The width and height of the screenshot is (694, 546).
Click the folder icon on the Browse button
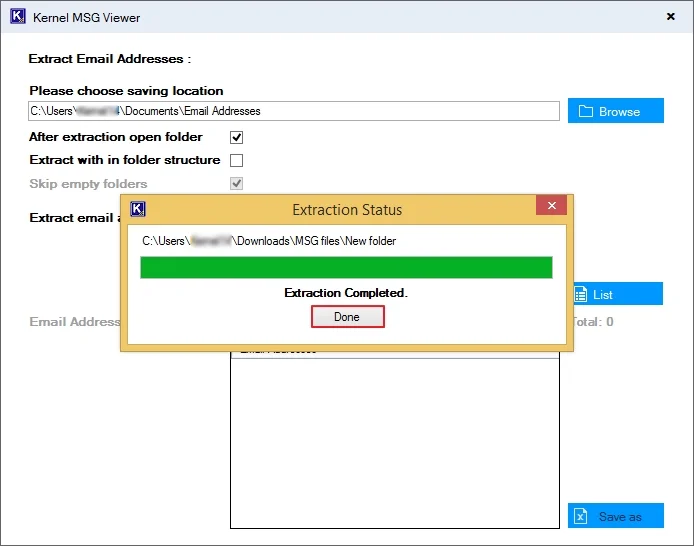586,111
